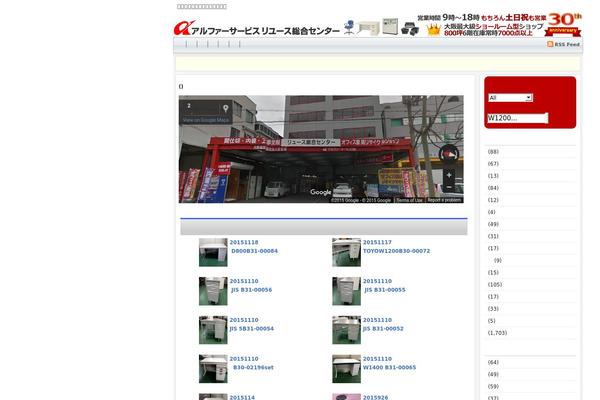Zoom in on the Street View
Image resolution: width=600 pixels, height=400 pixels.
point(449,175)
